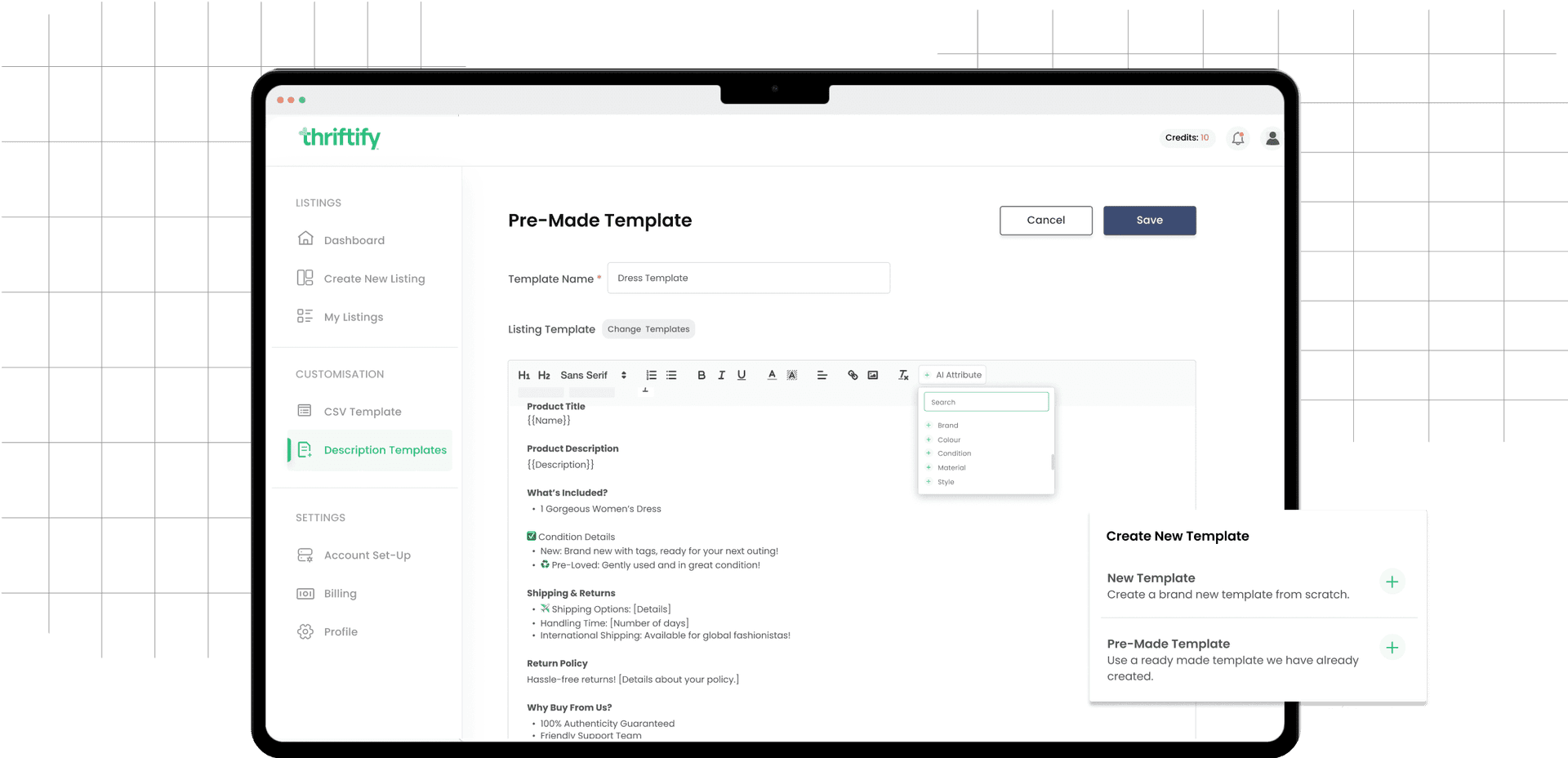Add a New Template from scratch
Screen dimensions: 1568x758
point(1392,582)
